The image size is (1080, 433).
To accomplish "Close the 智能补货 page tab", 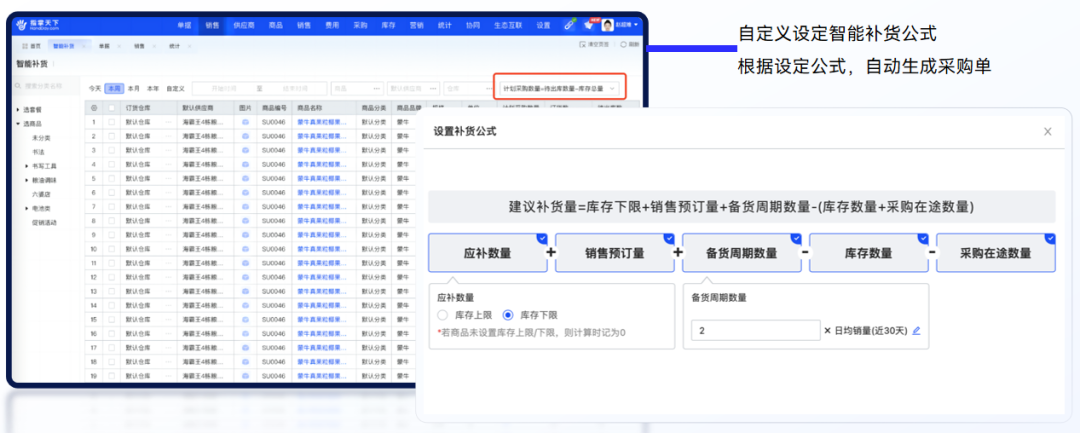I will (83, 45).
